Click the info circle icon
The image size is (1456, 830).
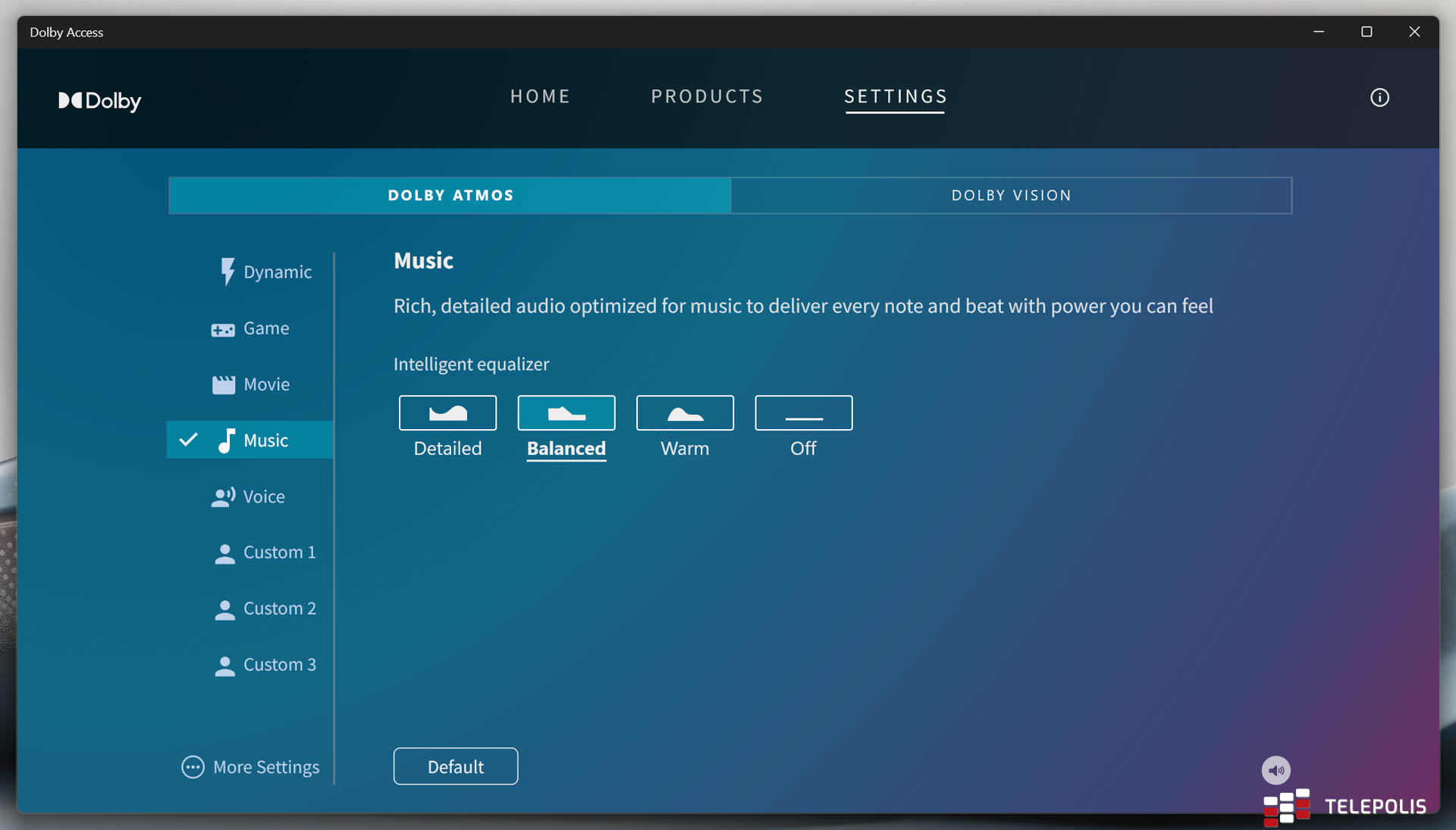tap(1379, 97)
